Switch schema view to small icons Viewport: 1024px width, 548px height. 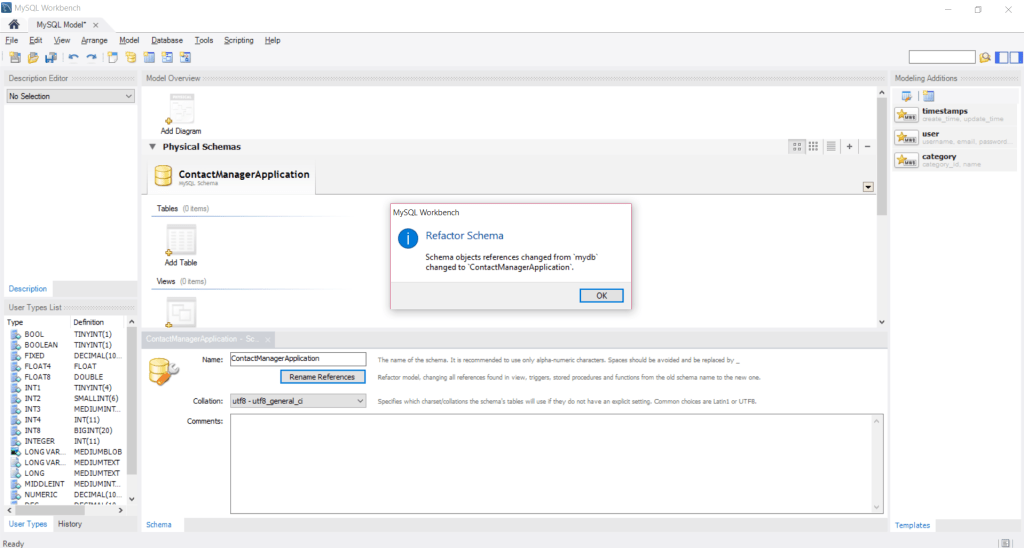point(813,146)
